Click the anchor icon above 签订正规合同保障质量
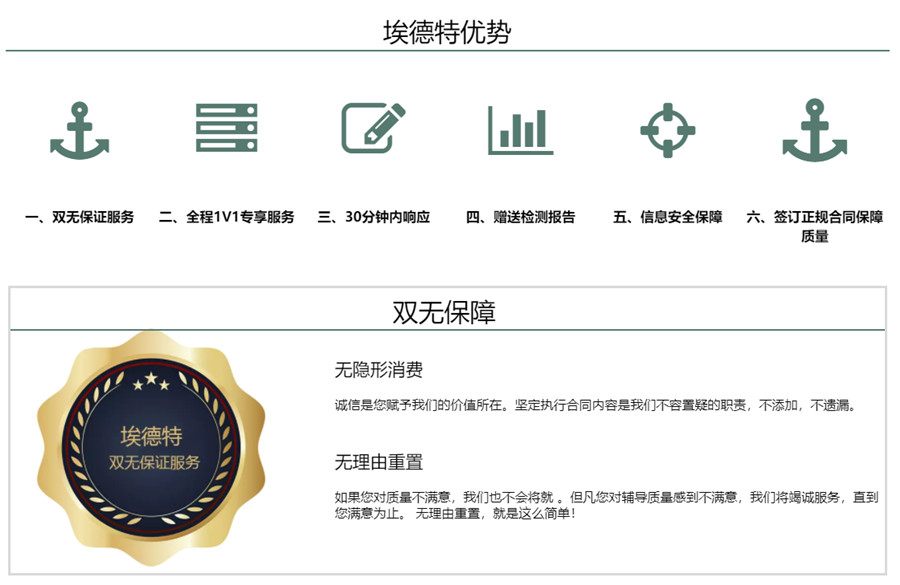 [814, 130]
